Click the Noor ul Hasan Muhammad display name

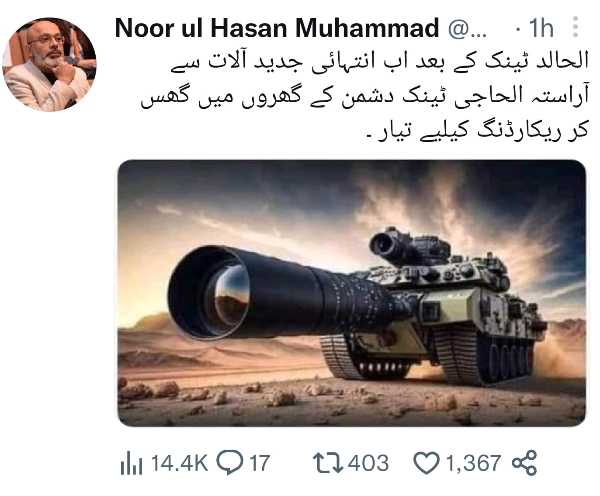(x=277, y=28)
